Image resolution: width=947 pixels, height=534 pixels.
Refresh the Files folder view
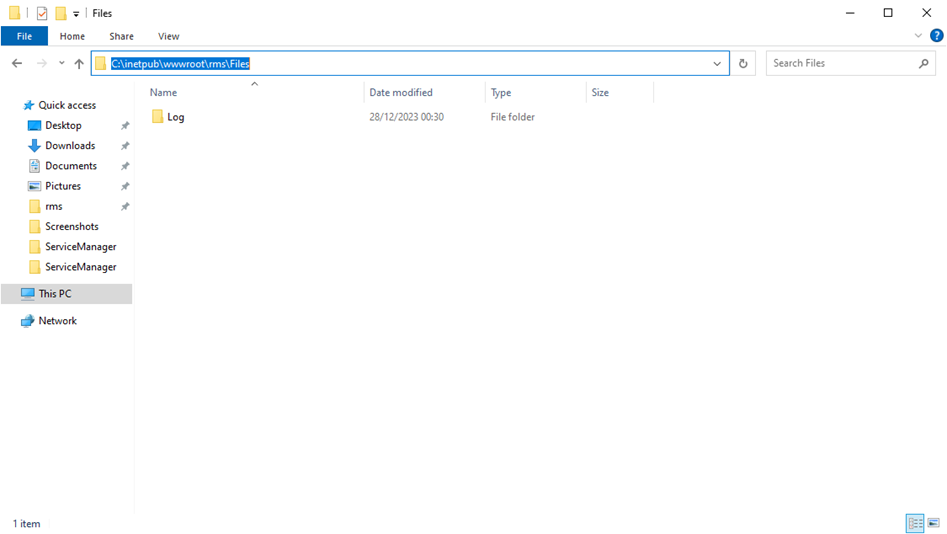pyautogui.click(x=743, y=63)
